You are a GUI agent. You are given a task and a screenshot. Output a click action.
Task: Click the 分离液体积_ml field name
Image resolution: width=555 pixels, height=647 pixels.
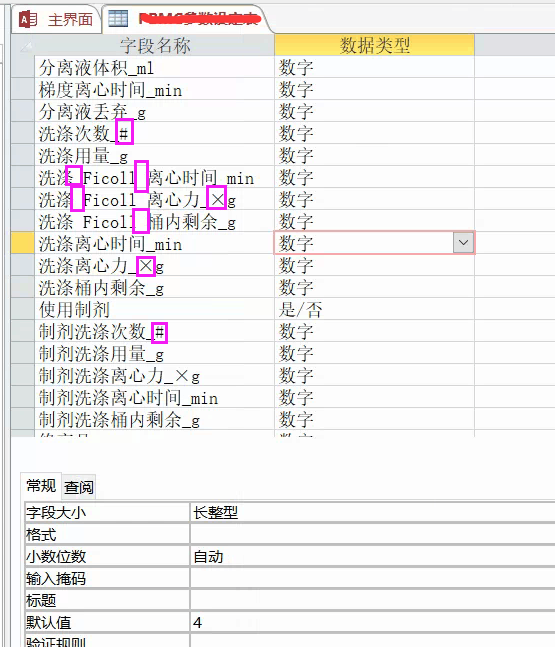(97, 67)
